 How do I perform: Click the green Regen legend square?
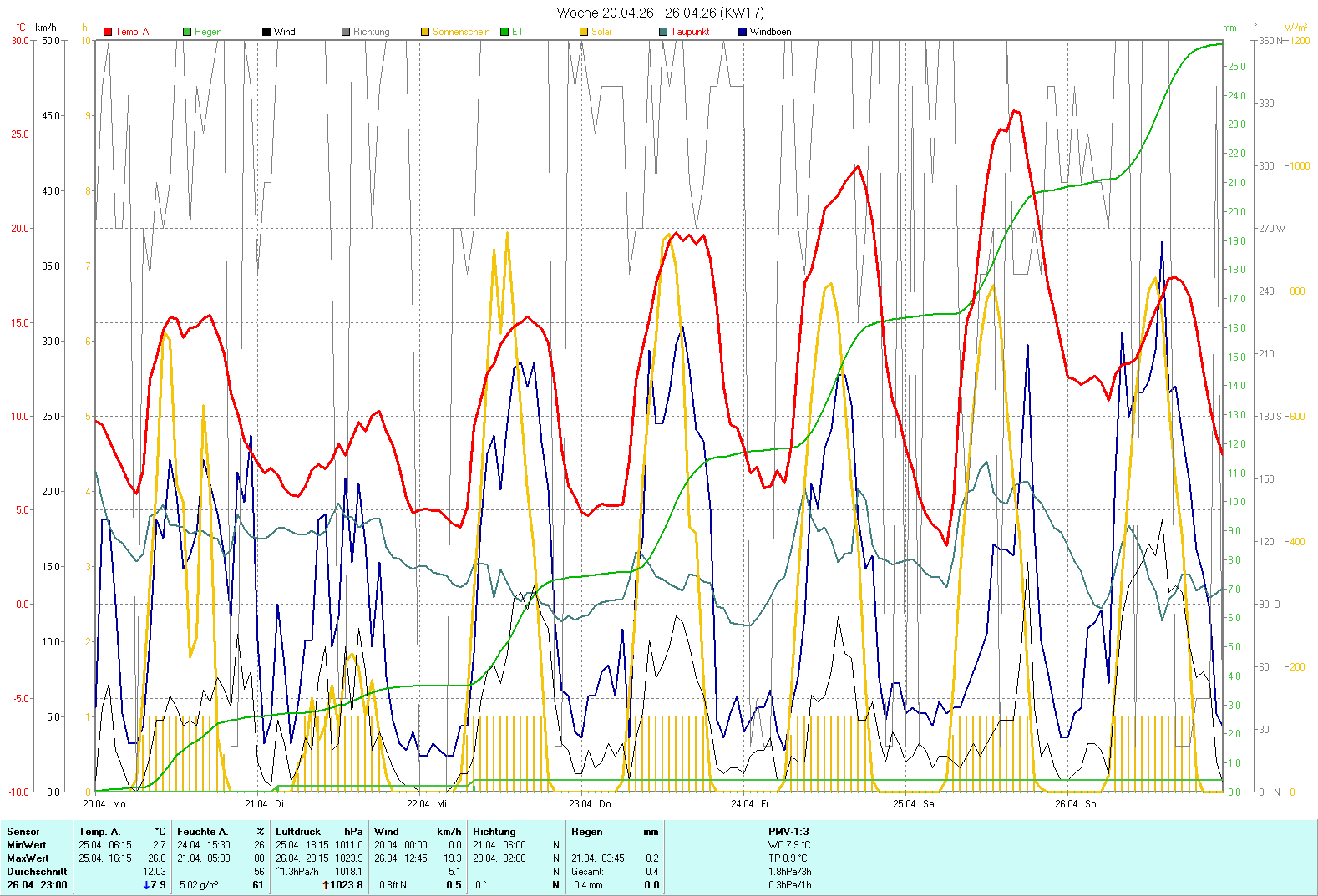click(187, 32)
